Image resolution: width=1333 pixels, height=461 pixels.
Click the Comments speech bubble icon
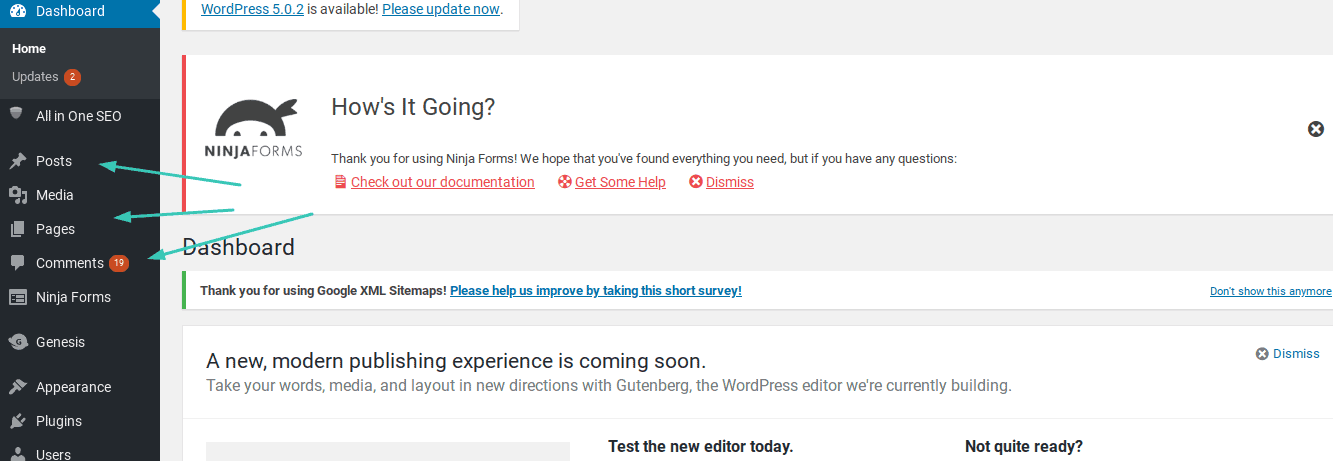coord(17,263)
